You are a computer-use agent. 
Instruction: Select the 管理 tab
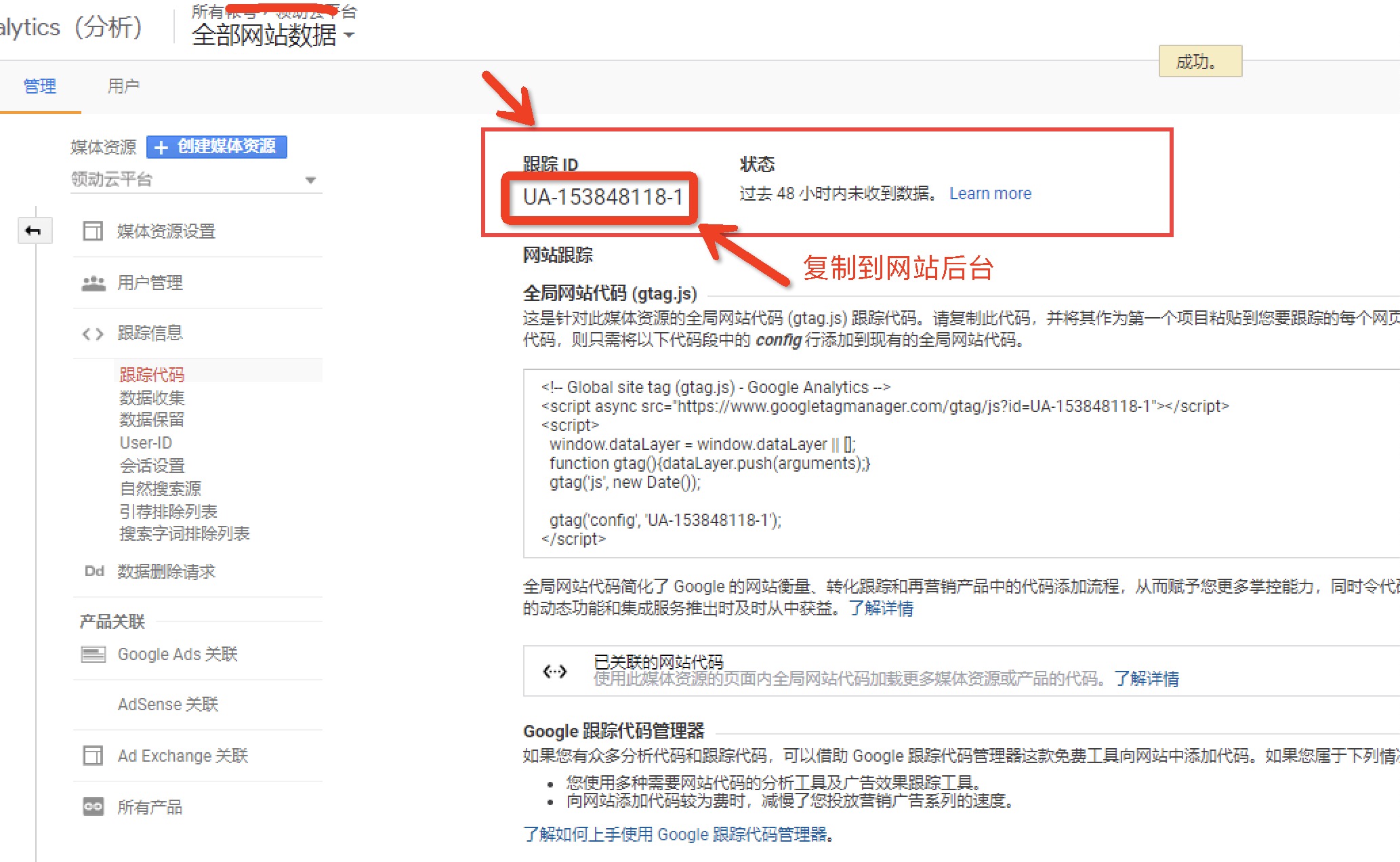(40, 86)
